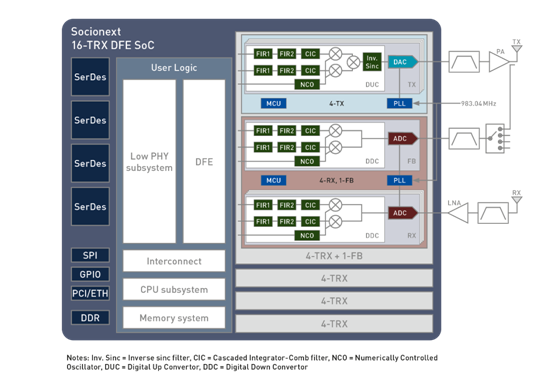Screen dimensions: 558x380
Task: Click the SPI interface block
Action: pos(90,255)
